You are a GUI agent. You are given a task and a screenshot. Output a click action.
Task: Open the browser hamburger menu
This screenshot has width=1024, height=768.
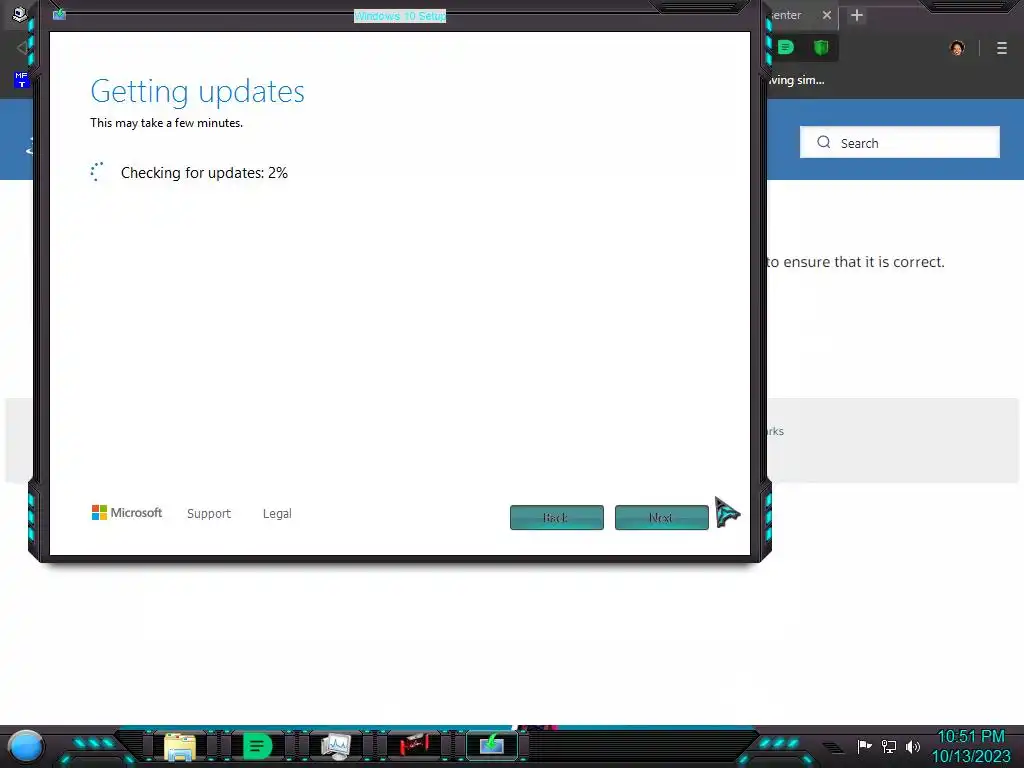pyautogui.click(x=1002, y=48)
